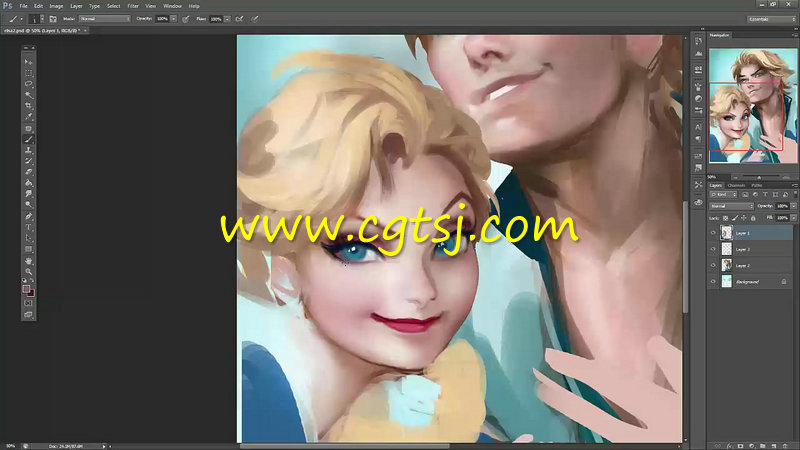Open the layer Opacity dropdown arrow
The height and width of the screenshot is (450, 800).
(793, 206)
